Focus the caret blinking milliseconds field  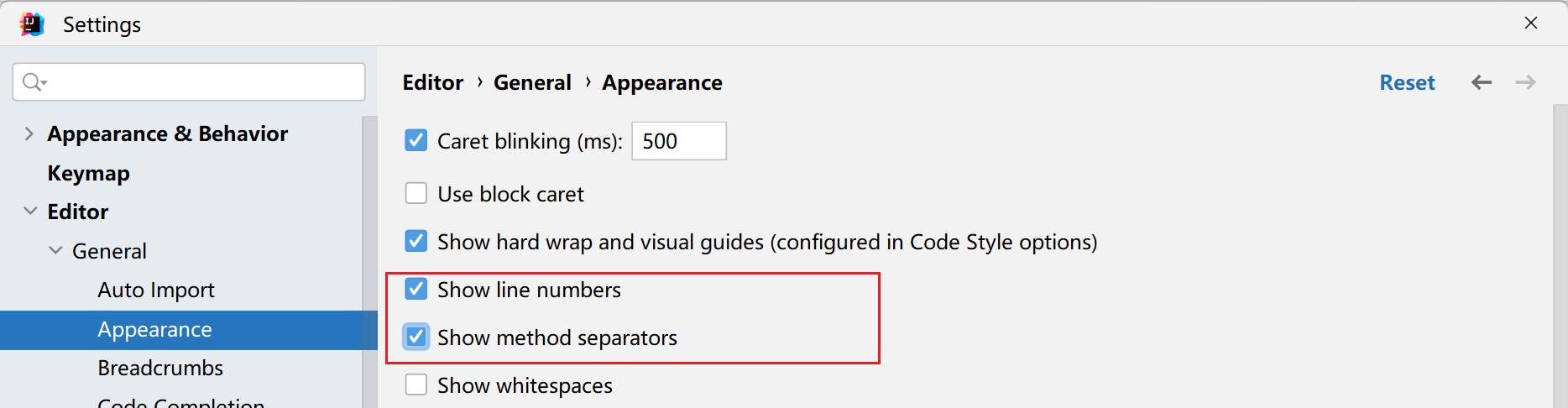pos(678,141)
